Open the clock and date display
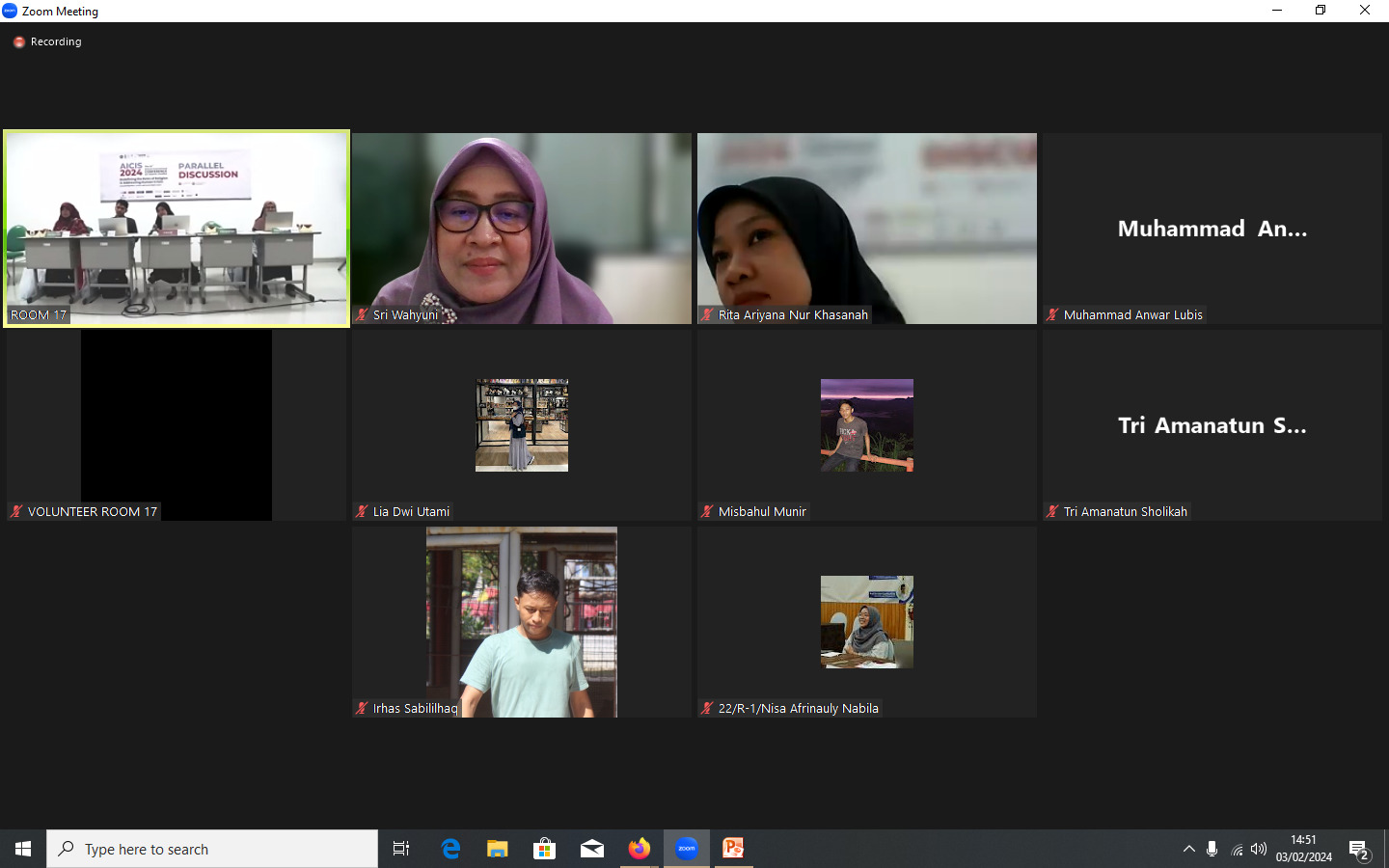The height and width of the screenshot is (868, 1389). click(x=1303, y=849)
